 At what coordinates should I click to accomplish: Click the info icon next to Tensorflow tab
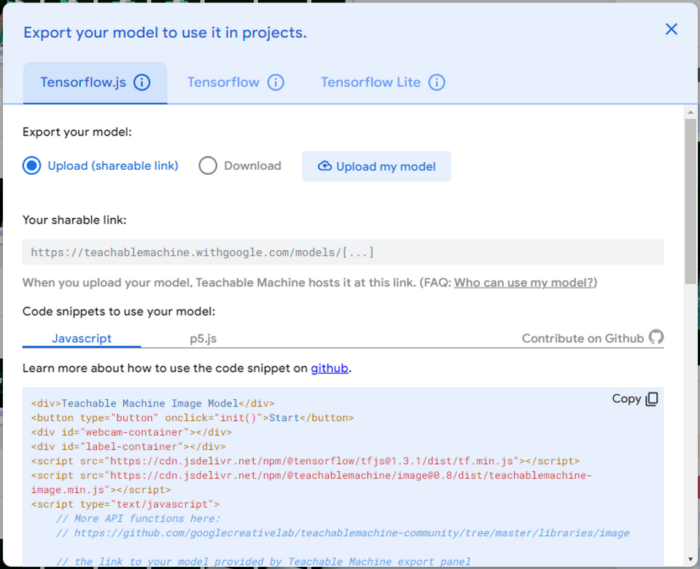pos(275,83)
